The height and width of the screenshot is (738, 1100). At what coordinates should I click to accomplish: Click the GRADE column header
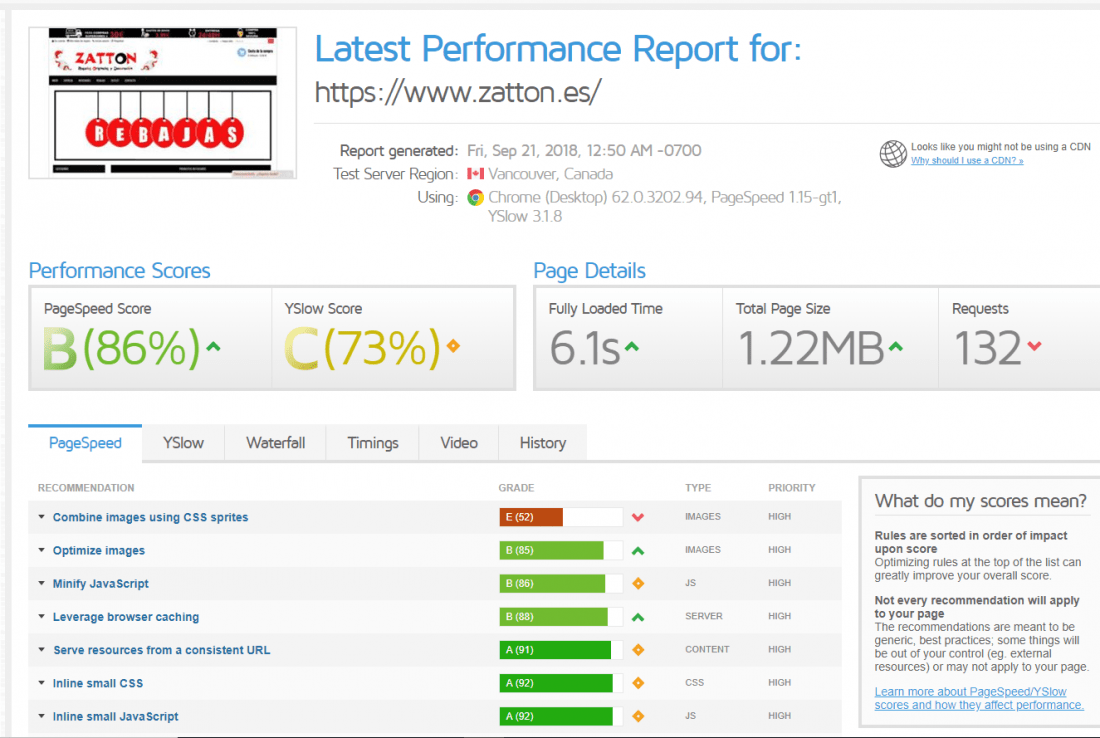click(516, 488)
